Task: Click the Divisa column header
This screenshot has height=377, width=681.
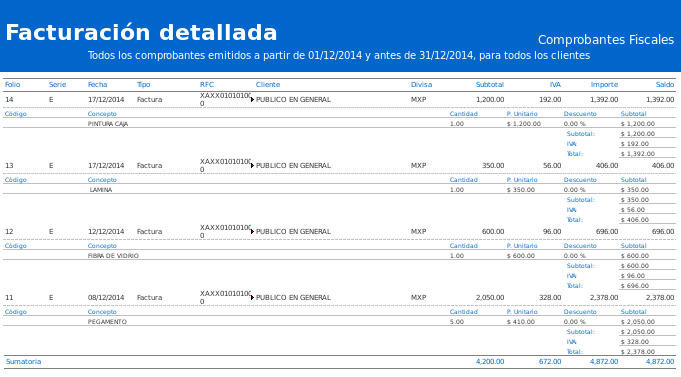Action: coord(421,85)
